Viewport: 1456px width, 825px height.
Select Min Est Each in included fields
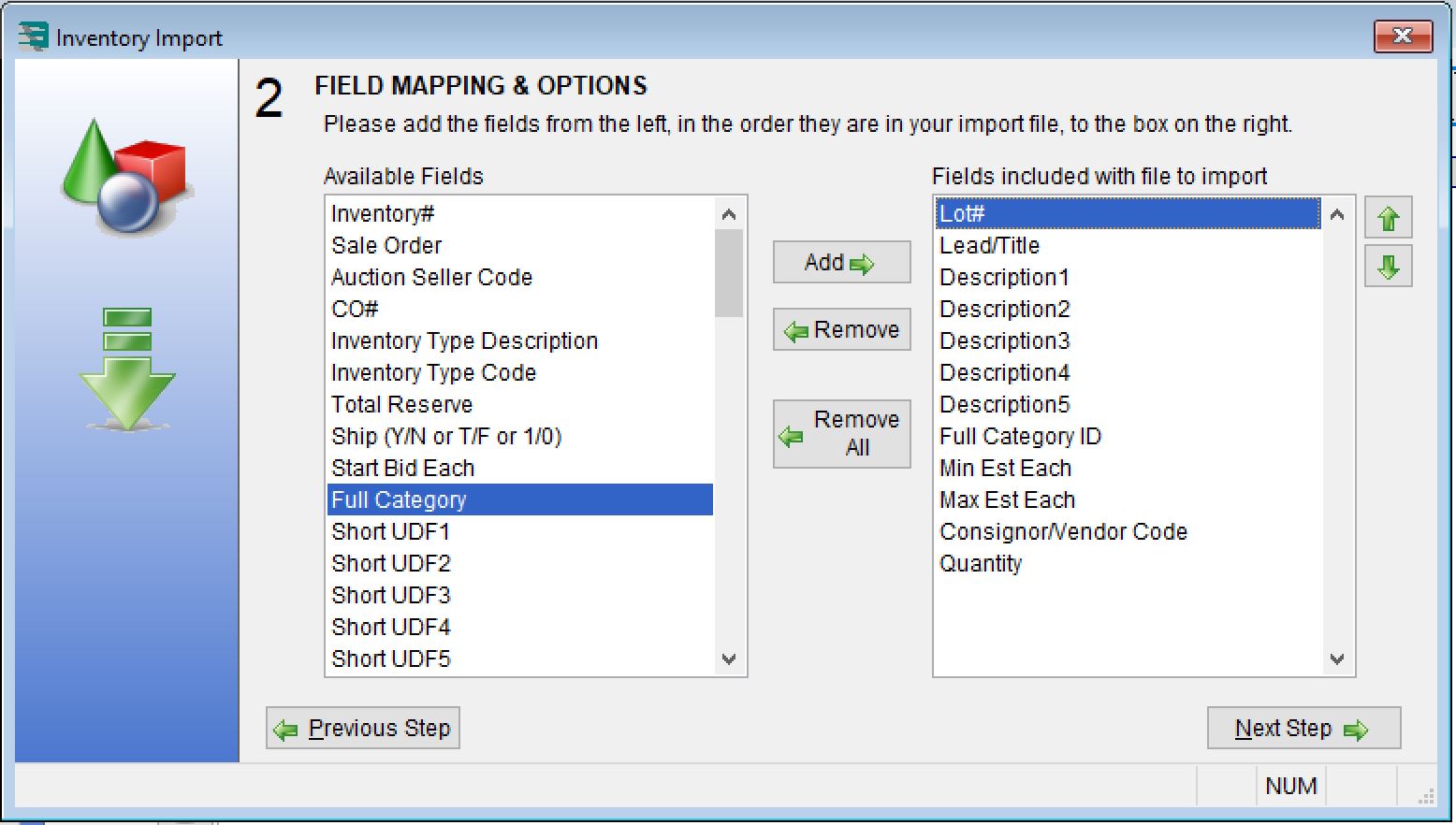[1128, 469]
